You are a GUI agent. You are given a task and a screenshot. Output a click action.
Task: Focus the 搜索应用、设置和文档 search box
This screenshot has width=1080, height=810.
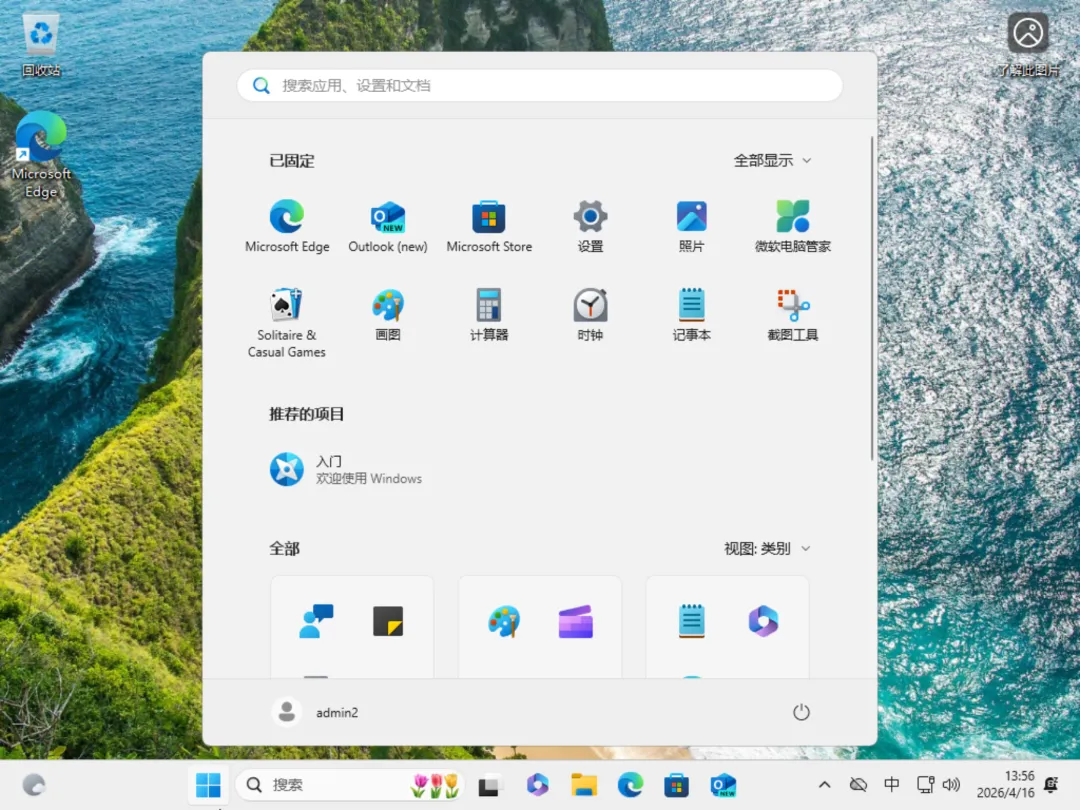(x=540, y=85)
